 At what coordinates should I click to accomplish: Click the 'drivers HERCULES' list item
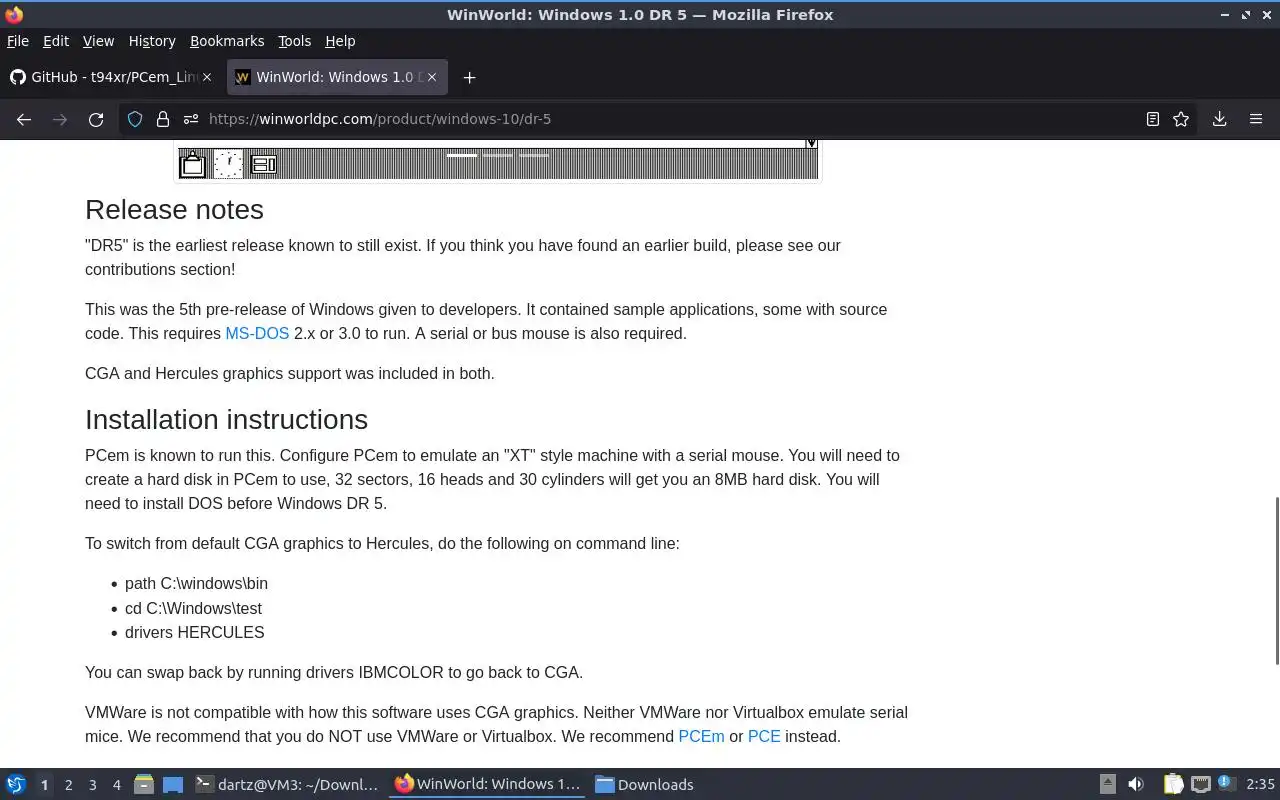195,632
